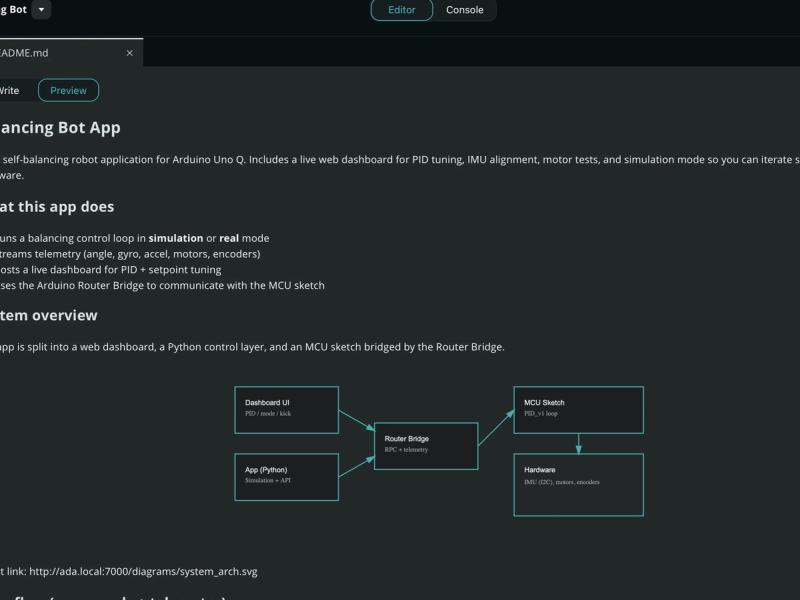Click the 'live dashboard for PID' bullet line
This screenshot has height=600, width=800.
(x=111, y=270)
